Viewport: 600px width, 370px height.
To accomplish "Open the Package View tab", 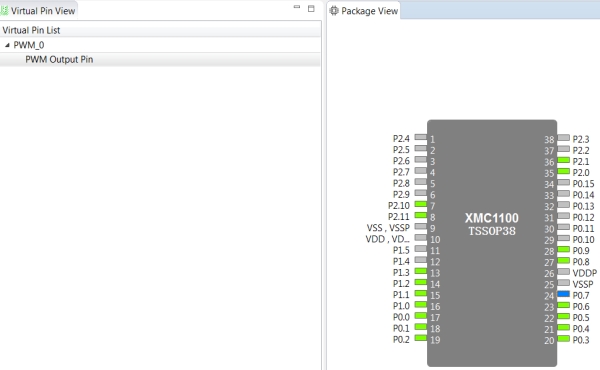I will pos(365,11).
